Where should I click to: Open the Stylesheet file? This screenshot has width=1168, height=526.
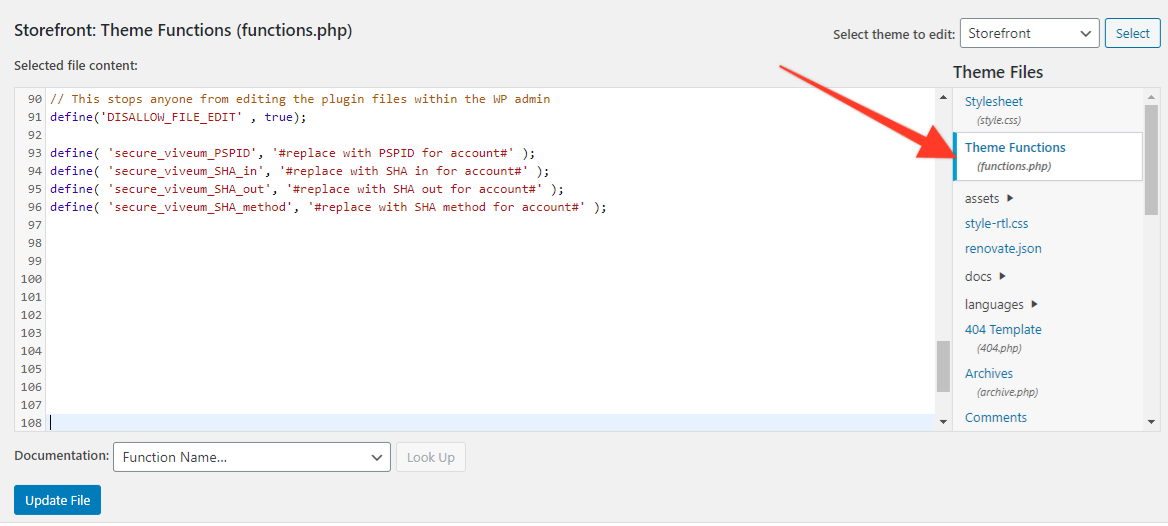(994, 101)
